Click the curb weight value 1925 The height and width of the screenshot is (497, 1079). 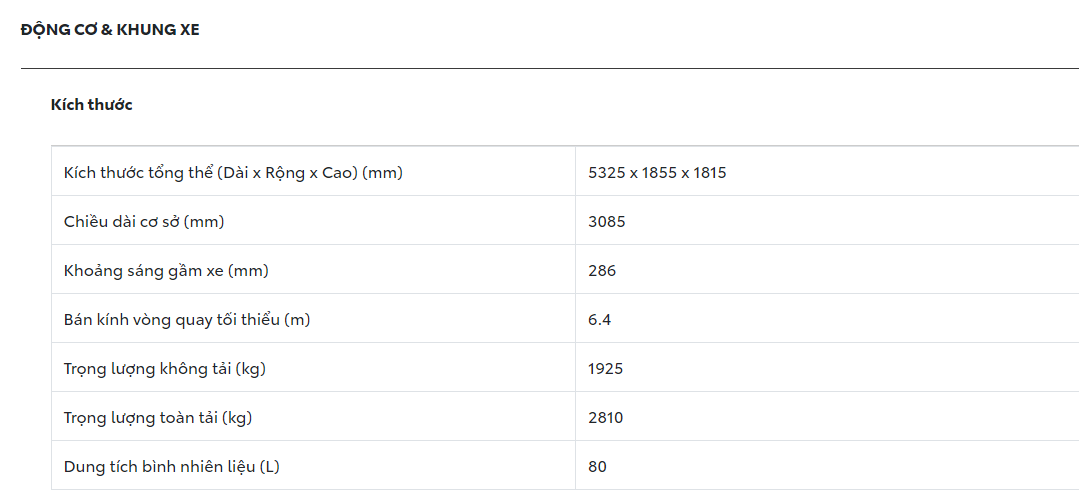606,369
